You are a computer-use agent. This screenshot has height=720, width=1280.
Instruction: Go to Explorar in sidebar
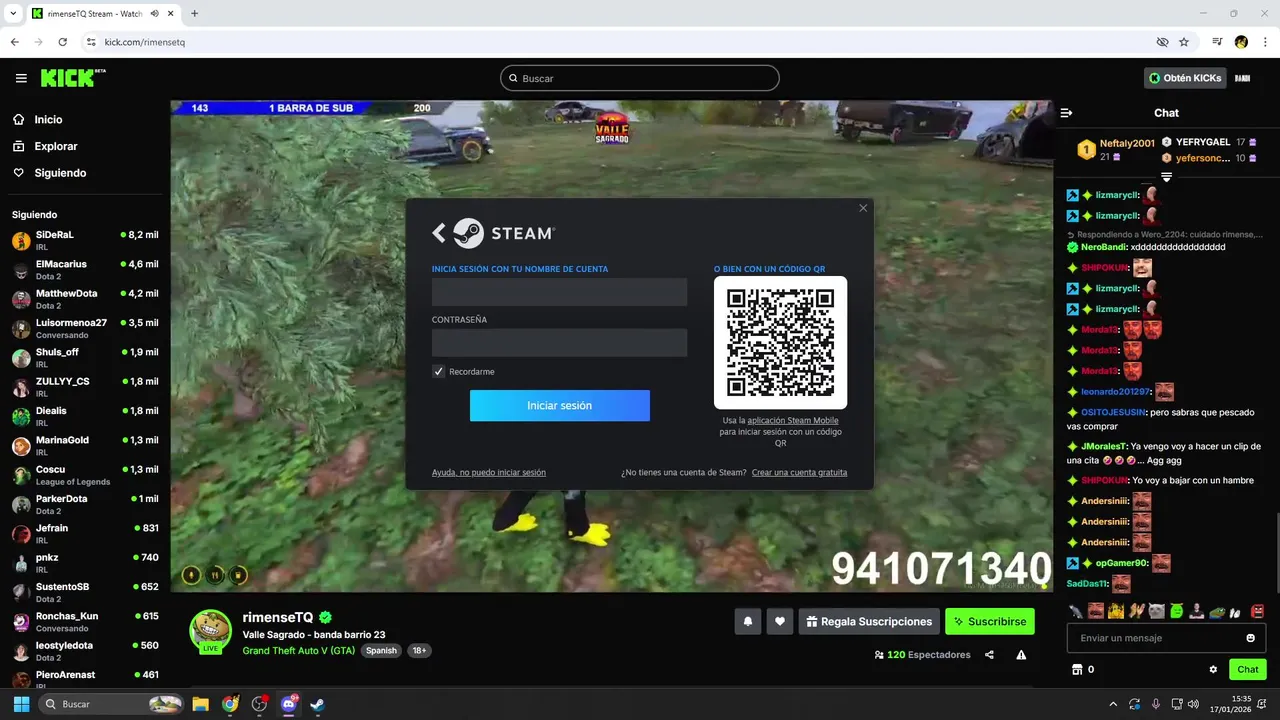point(55,146)
